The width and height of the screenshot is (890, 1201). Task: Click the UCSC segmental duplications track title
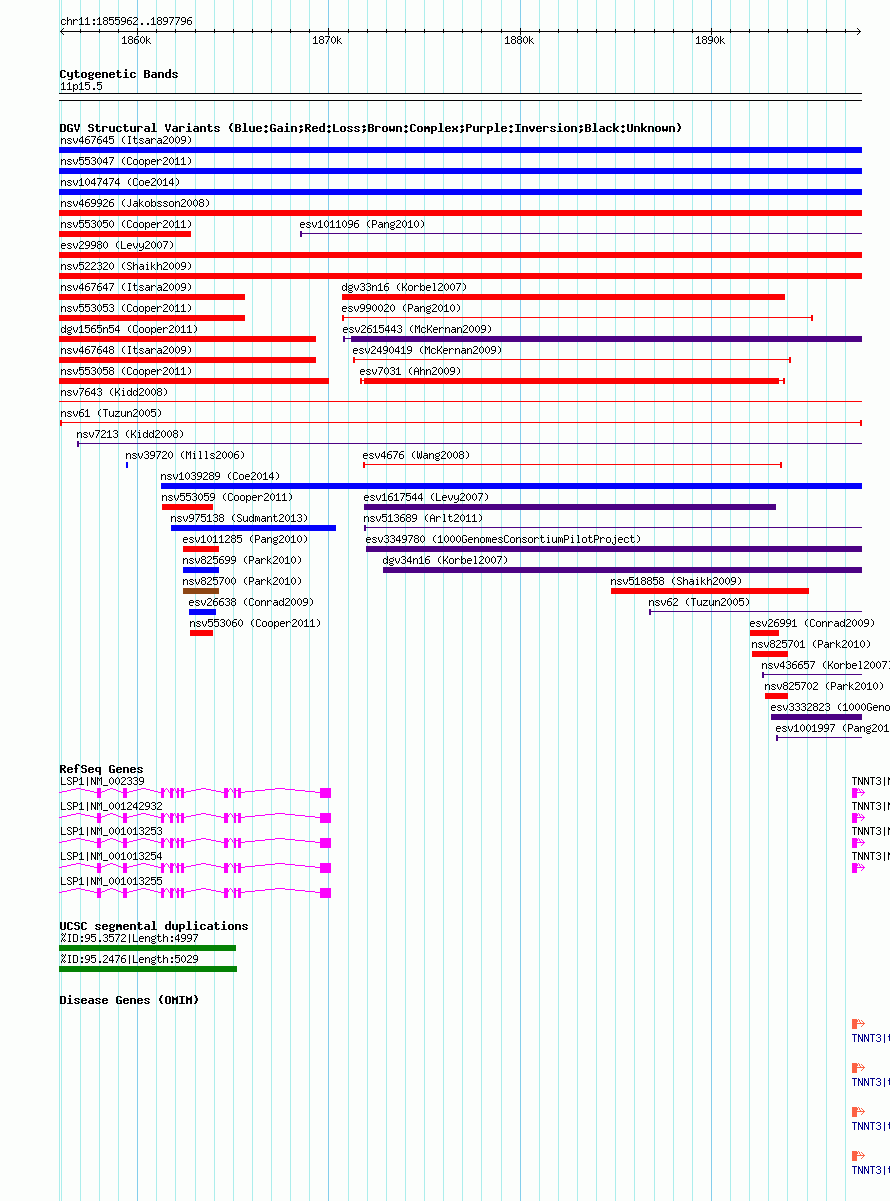pyautogui.click(x=154, y=926)
